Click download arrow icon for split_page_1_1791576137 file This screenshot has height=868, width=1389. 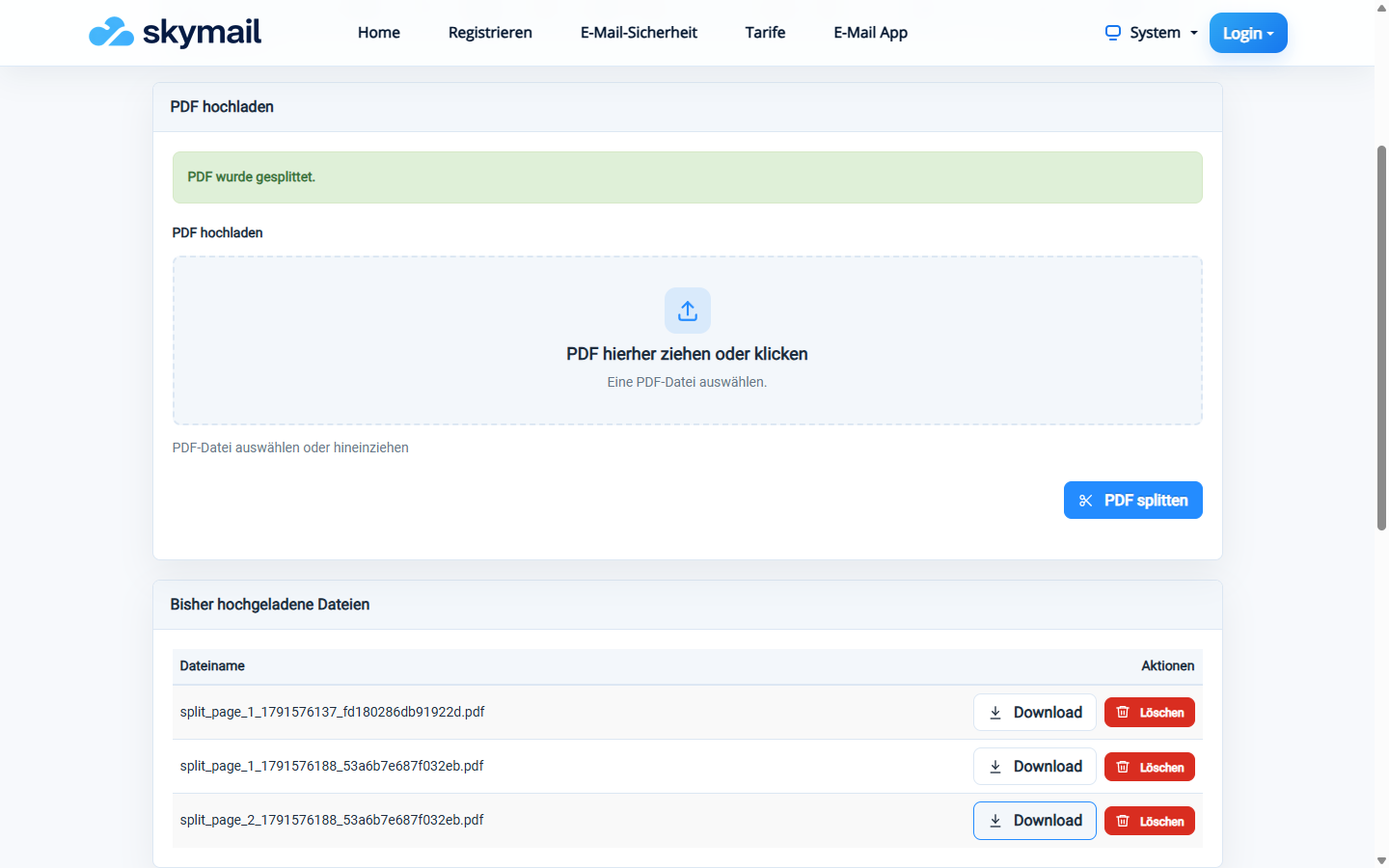pyautogui.click(x=995, y=713)
